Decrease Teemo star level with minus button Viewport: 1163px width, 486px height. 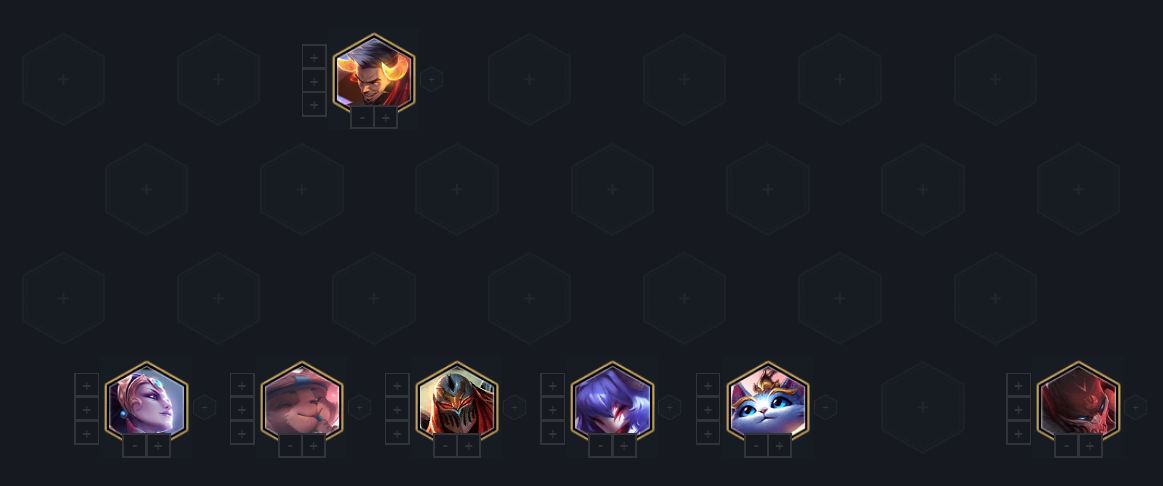point(290,446)
